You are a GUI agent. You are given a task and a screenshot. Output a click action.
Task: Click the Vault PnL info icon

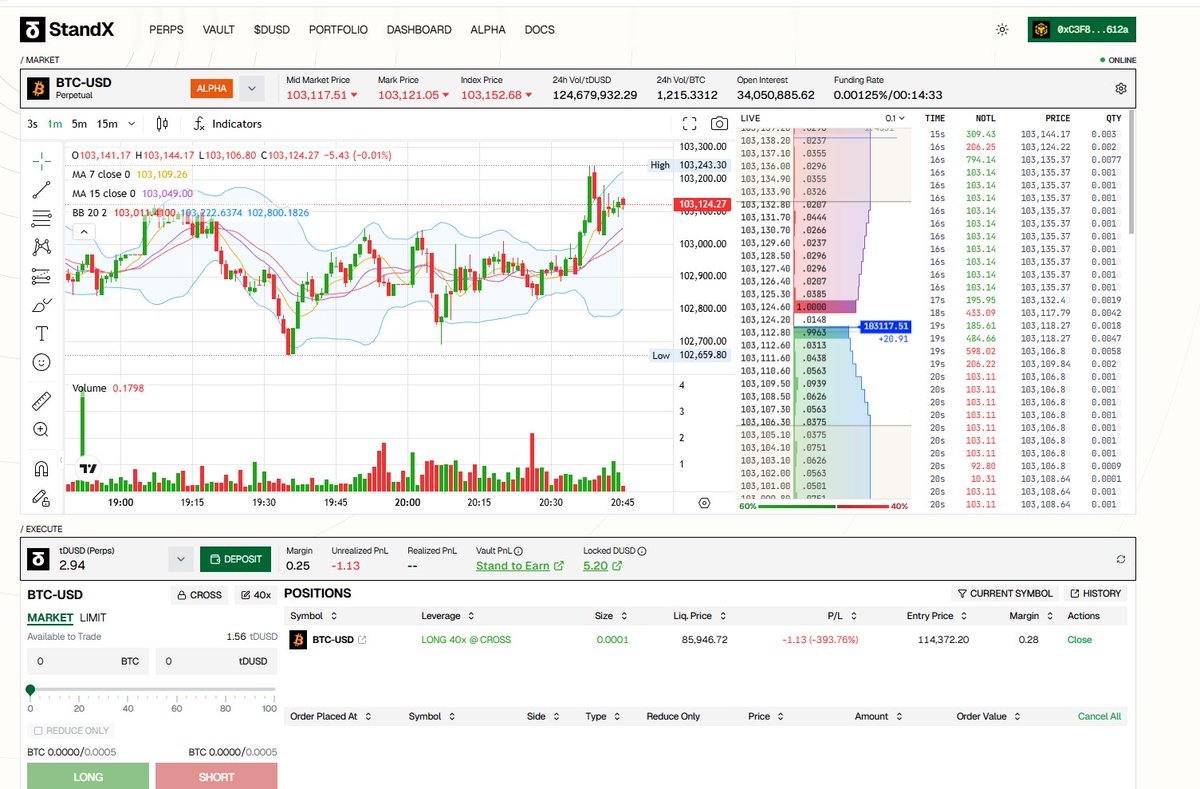pyautogui.click(x=519, y=550)
